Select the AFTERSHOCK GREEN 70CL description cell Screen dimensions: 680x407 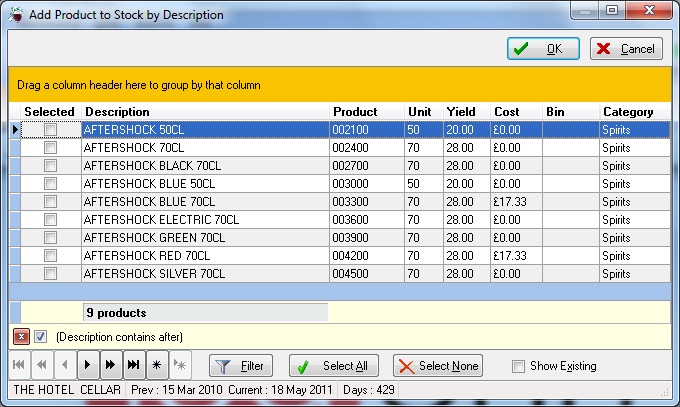coord(206,237)
